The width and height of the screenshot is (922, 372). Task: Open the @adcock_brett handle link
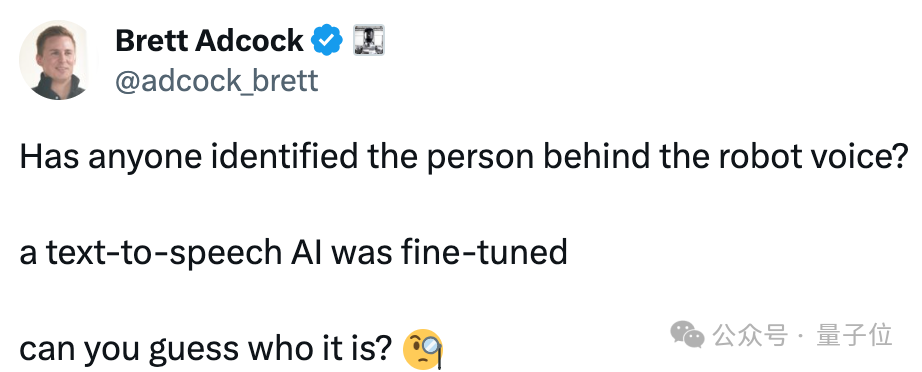(x=217, y=81)
